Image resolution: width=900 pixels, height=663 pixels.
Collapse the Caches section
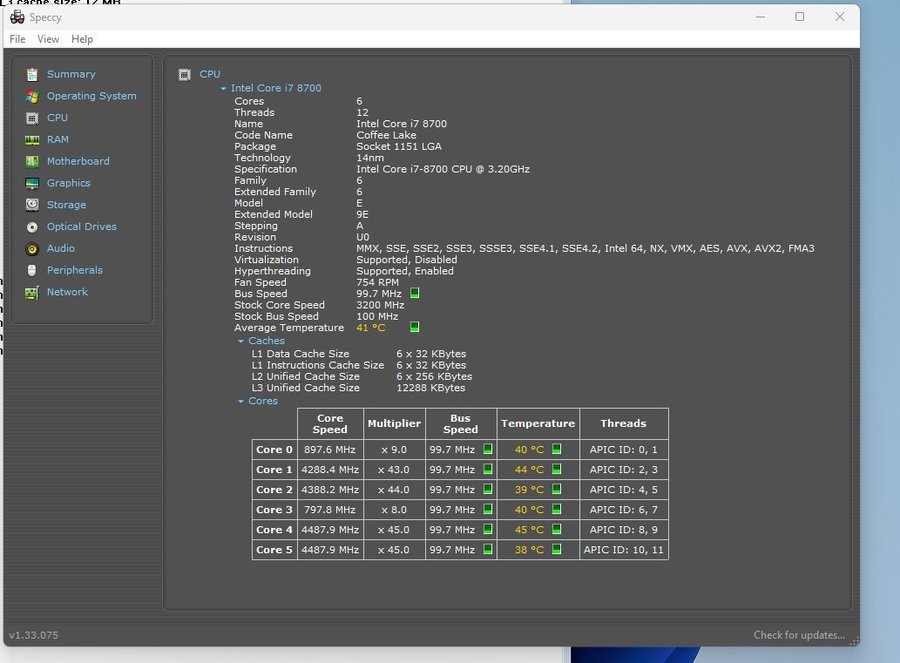[x=241, y=341]
